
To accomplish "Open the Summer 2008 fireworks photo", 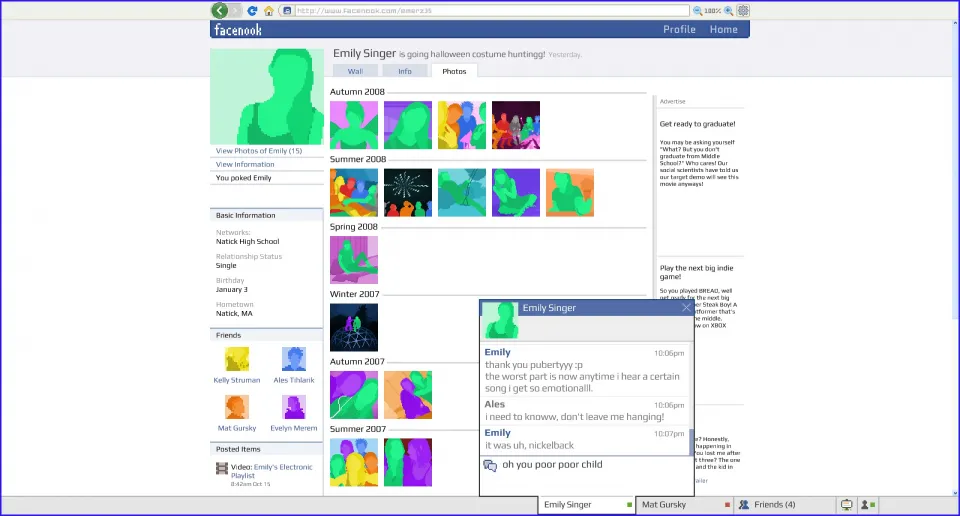I will 408,192.
